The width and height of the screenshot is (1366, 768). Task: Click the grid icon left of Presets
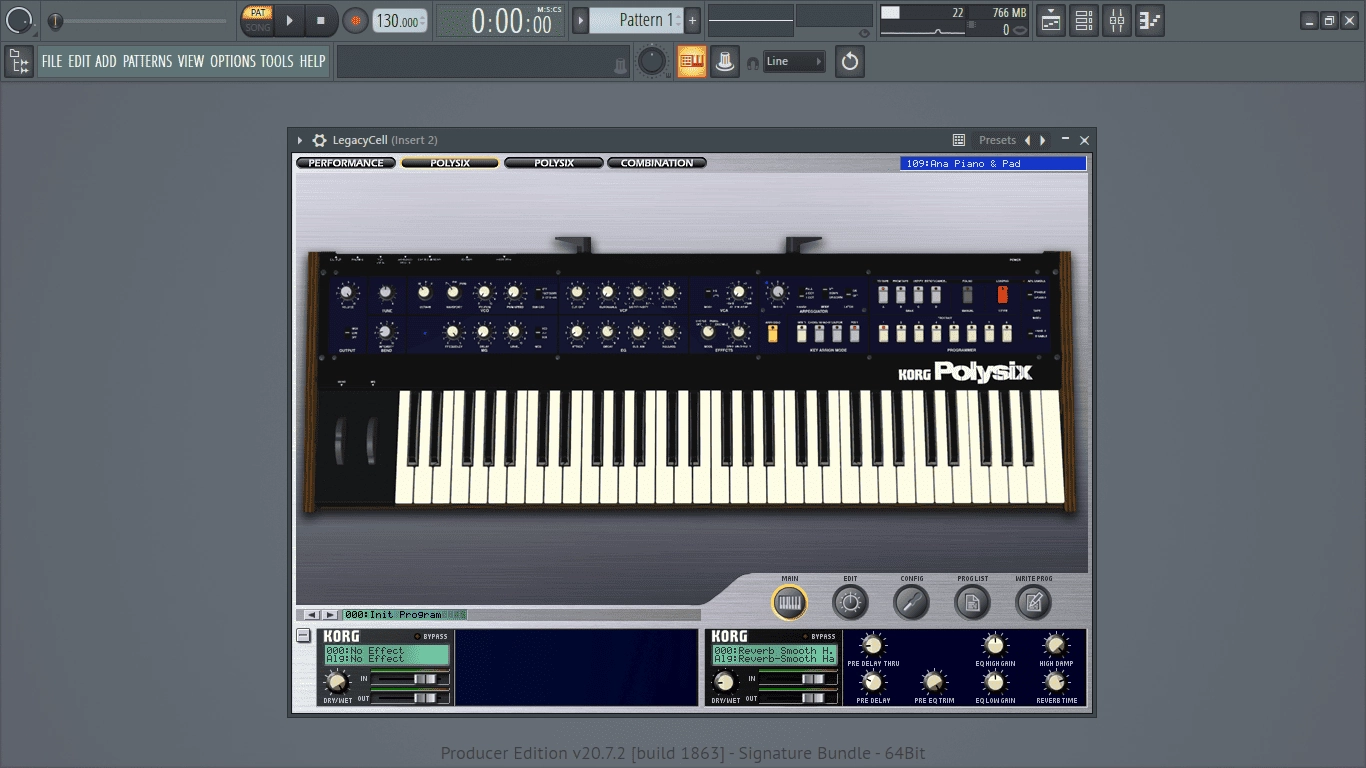pyautogui.click(x=959, y=140)
